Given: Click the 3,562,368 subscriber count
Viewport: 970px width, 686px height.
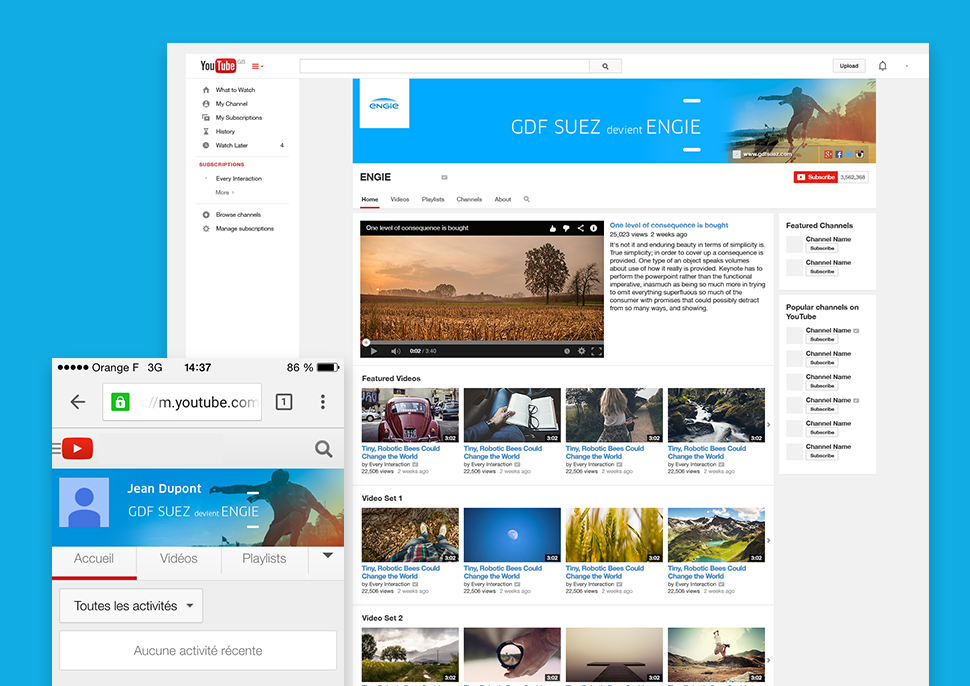Looking at the screenshot, I should pos(853,178).
